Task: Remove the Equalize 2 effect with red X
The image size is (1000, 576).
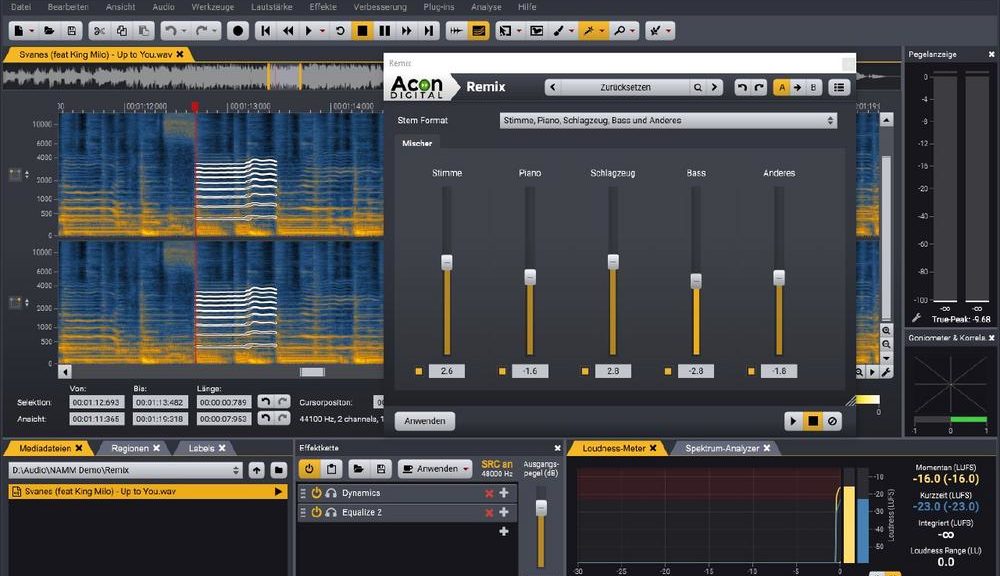Action: tap(489, 512)
